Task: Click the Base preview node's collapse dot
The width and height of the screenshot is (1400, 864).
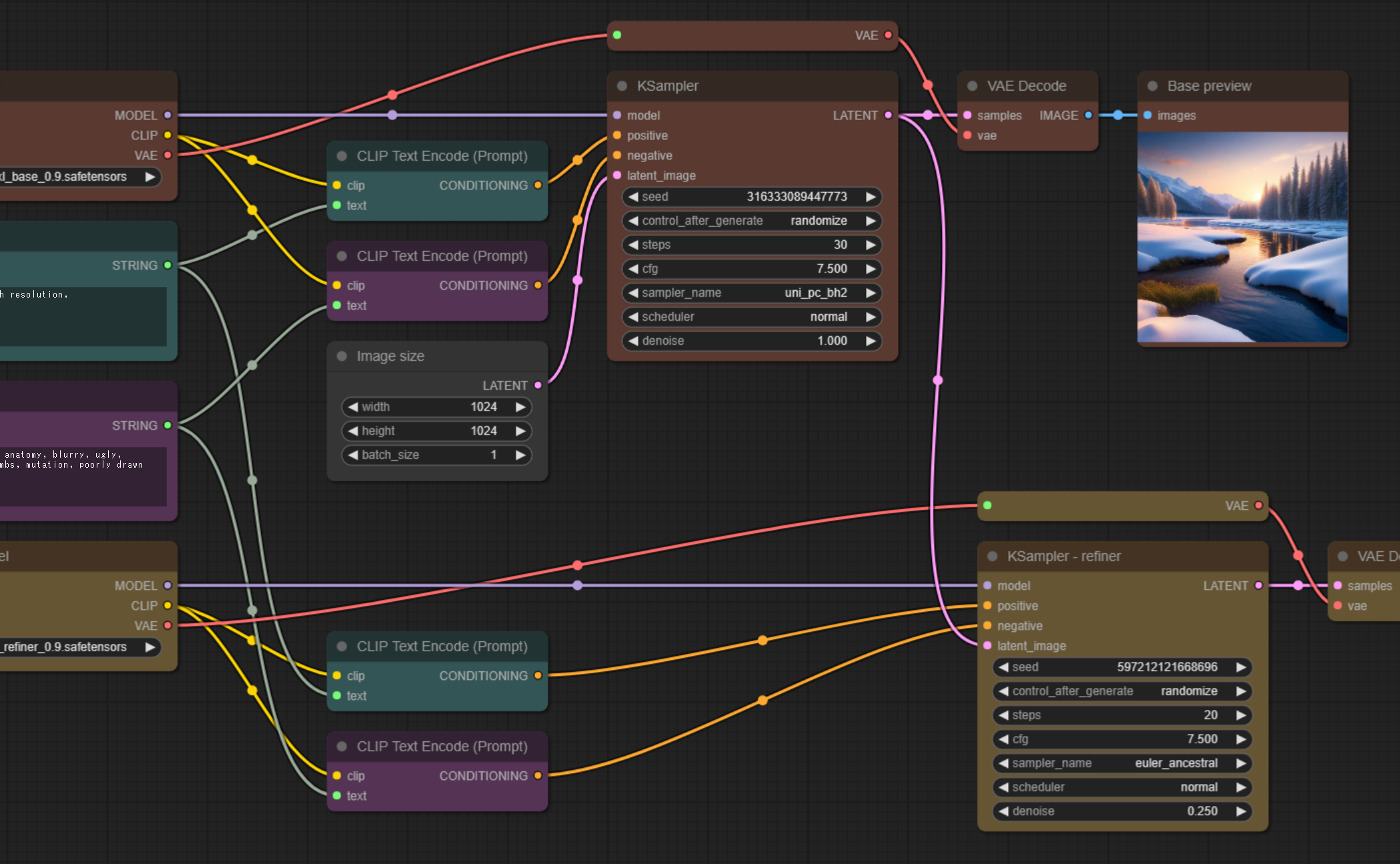Action: [x=1152, y=86]
